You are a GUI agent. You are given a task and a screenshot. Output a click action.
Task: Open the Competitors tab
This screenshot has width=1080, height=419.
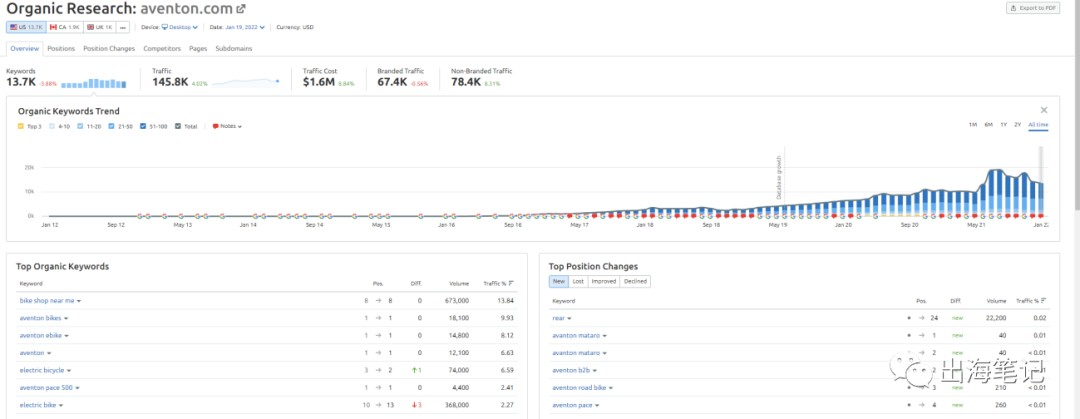pos(162,49)
